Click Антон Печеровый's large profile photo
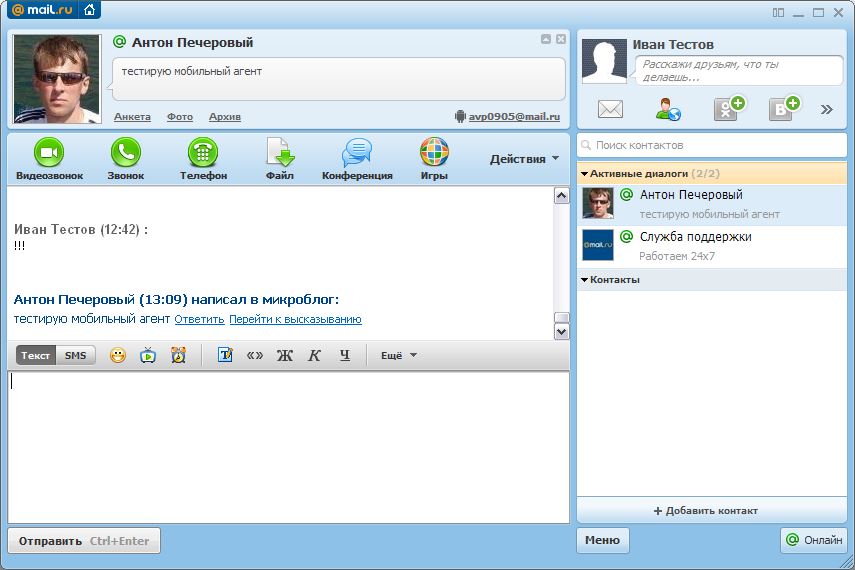Viewport: 855px width, 570px height. coord(57,79)
